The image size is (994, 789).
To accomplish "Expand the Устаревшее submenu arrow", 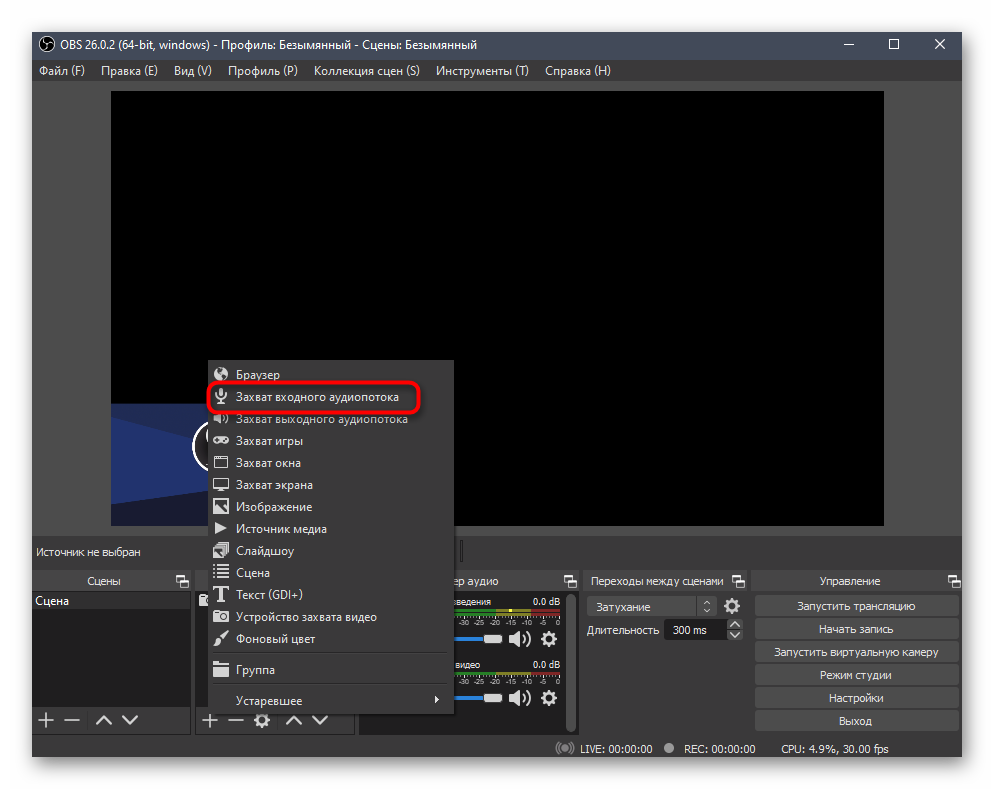I will point(436,700).
